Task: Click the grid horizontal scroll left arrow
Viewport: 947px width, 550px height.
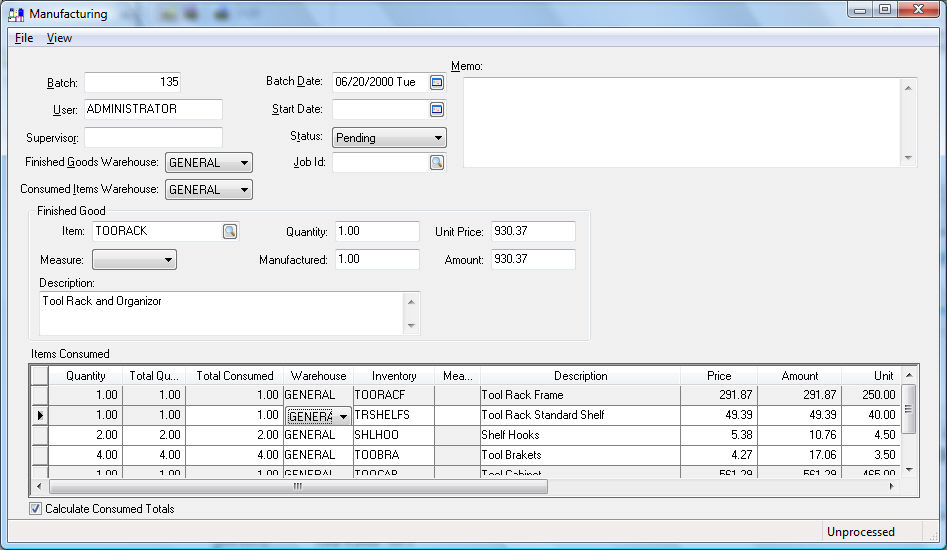Action: point(39,486)
